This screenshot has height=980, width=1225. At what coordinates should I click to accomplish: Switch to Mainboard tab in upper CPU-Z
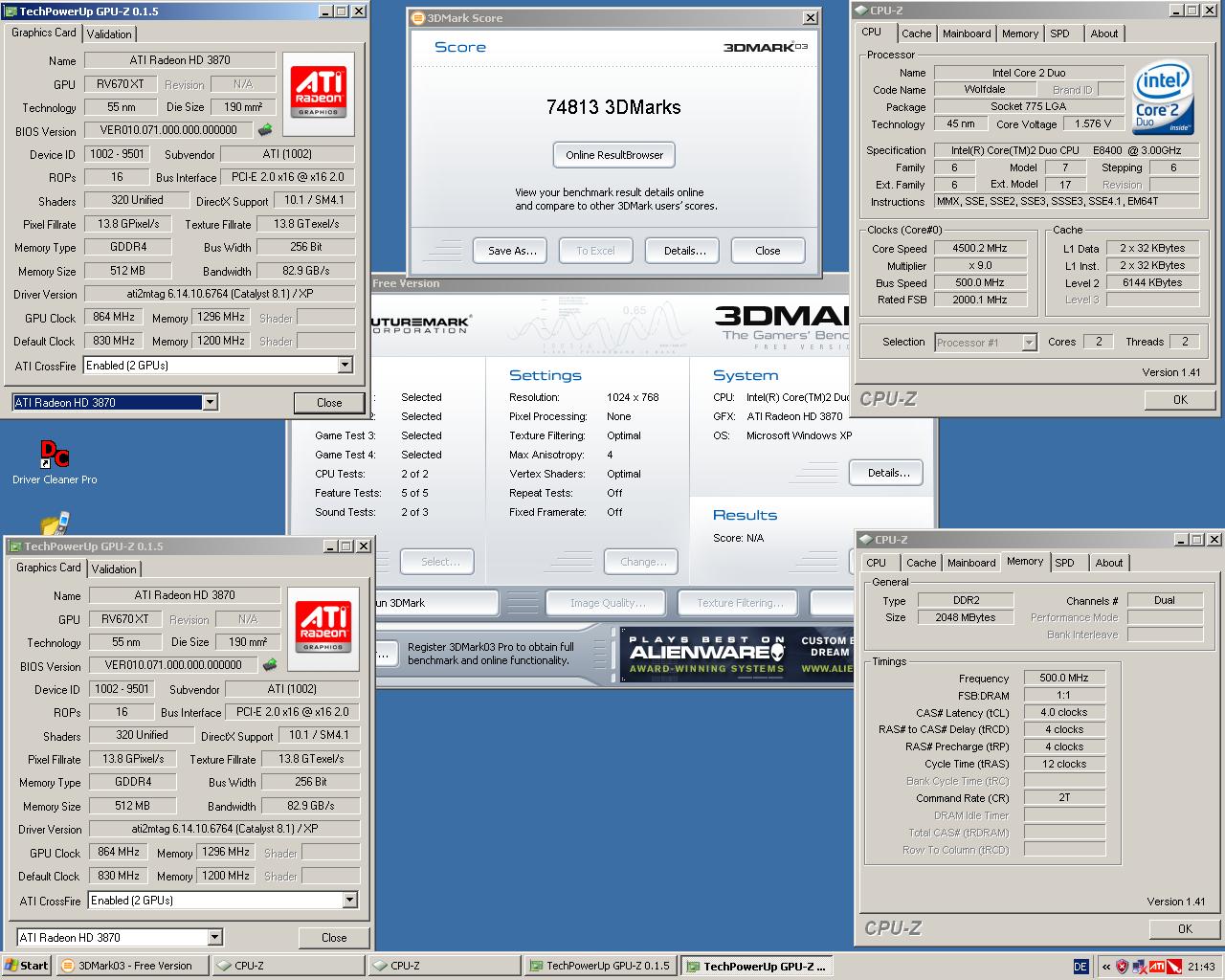pyautogui.click(x=967, y=33)
